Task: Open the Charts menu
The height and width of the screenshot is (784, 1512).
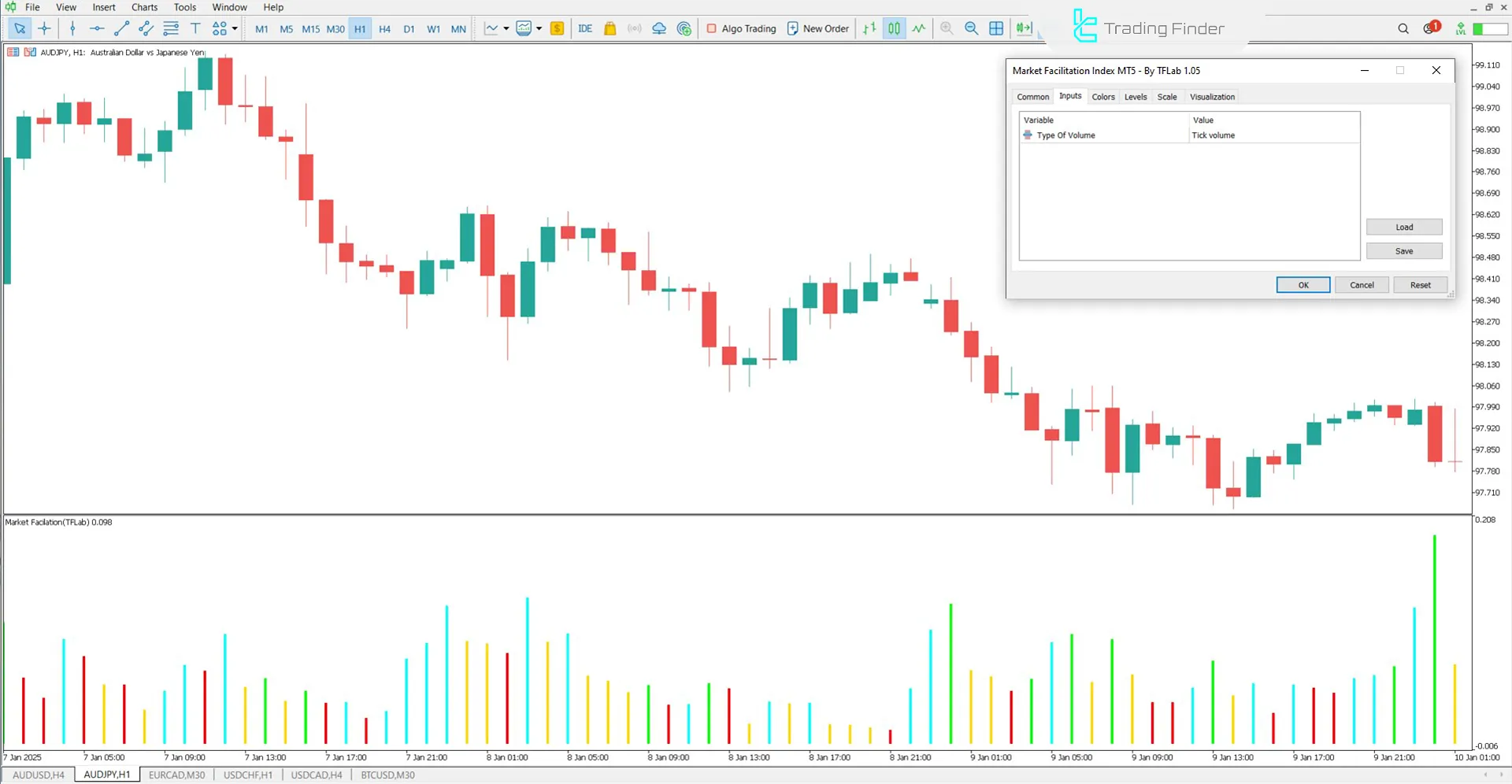Action: pyautogui.click(x=144, y=7)
